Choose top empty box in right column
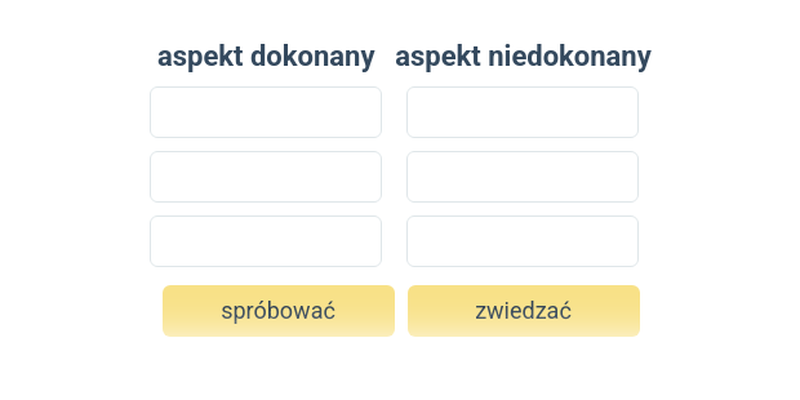The width and height of the screenshot is (800, 400). (x=522, y=112)
